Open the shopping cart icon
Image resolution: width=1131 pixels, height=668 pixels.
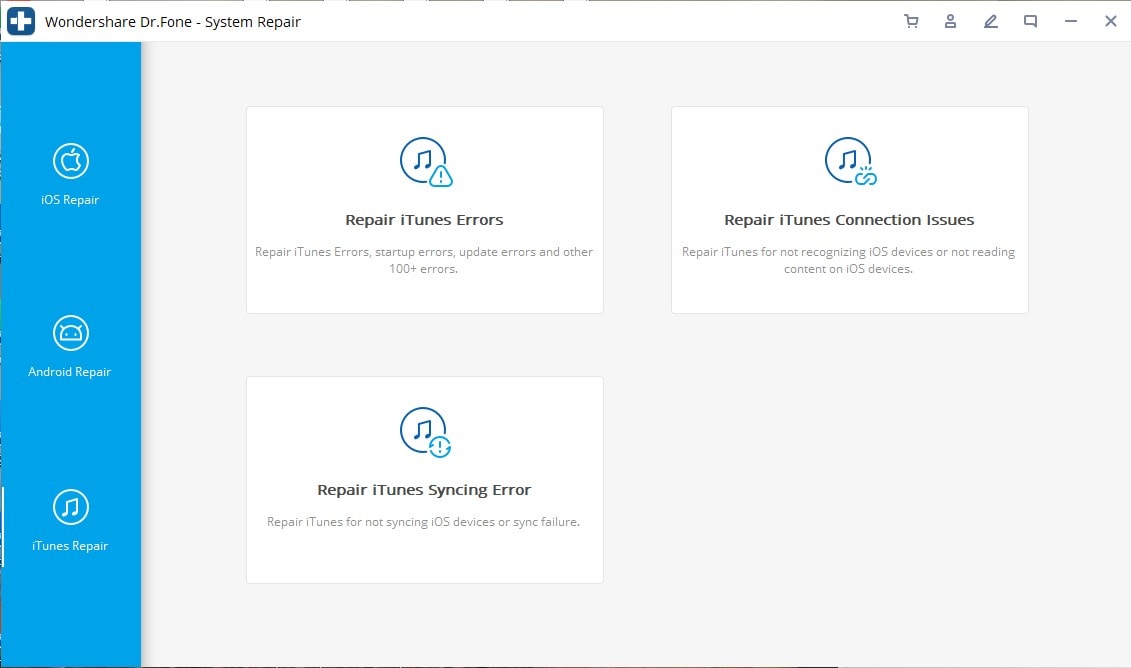click(911, 22)
